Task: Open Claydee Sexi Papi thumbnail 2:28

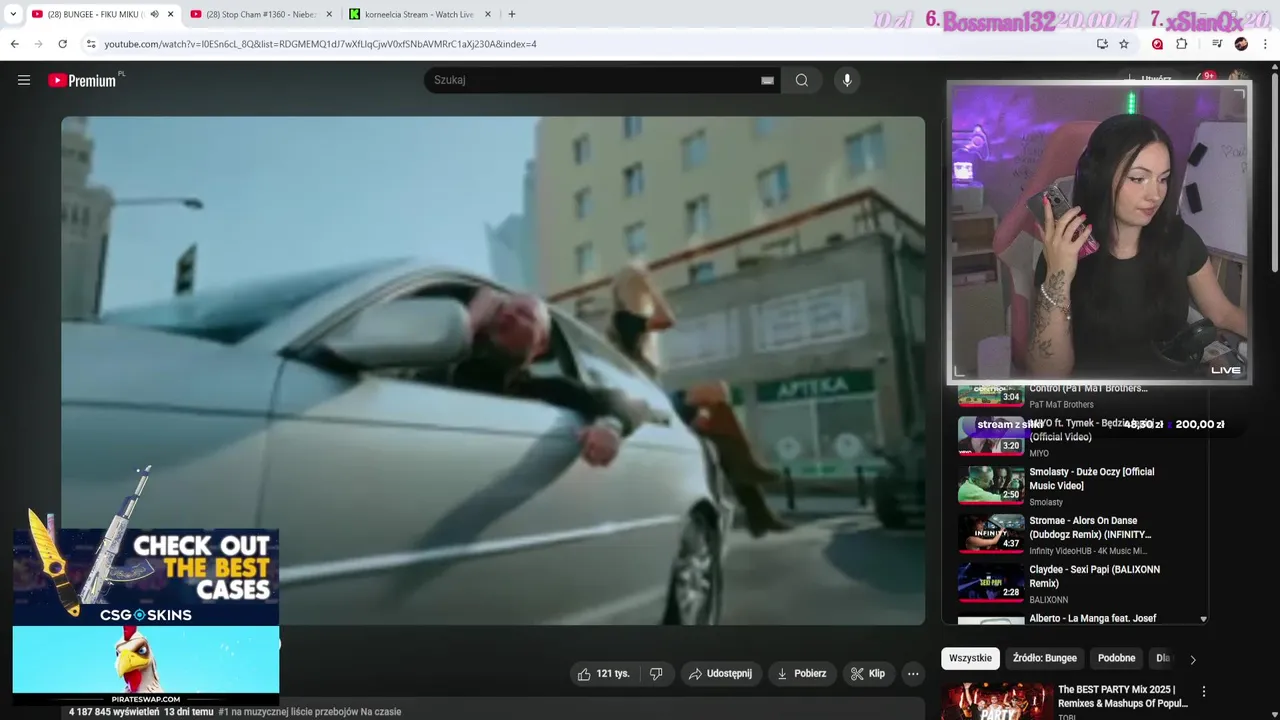Action: point(991,583)
